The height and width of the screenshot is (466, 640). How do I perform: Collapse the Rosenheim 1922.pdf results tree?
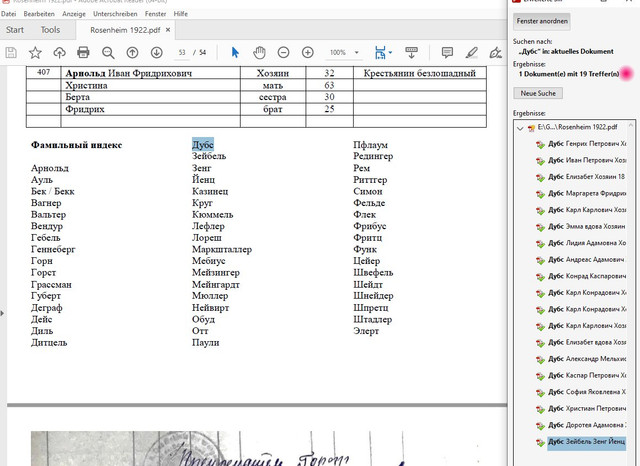tap(518, 129)
